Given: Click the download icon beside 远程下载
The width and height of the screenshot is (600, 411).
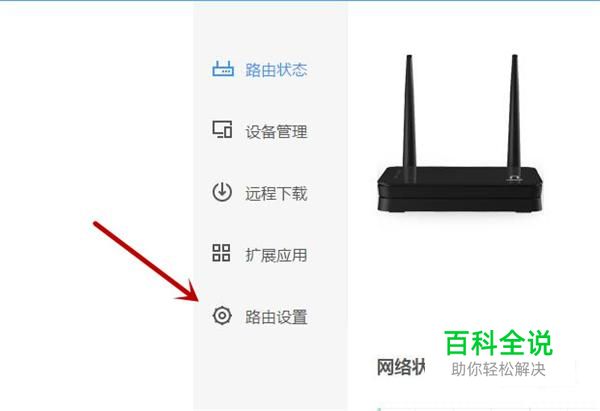Looking at the screenshot, I should click(222, 192).
